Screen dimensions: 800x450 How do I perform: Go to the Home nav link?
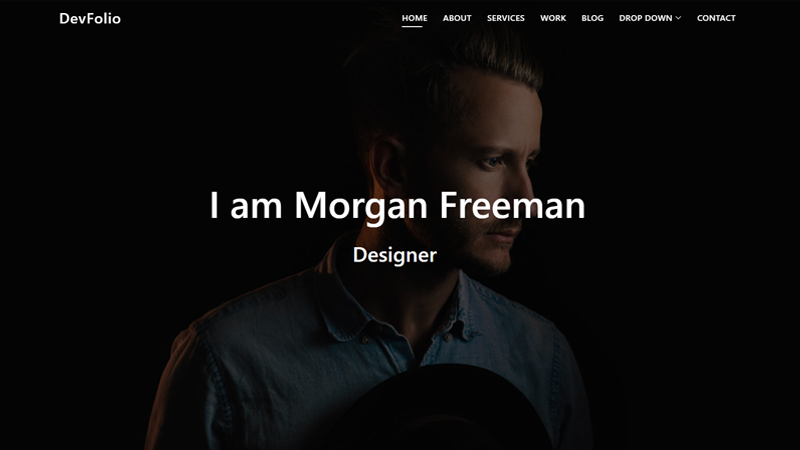tap(414, 18)
